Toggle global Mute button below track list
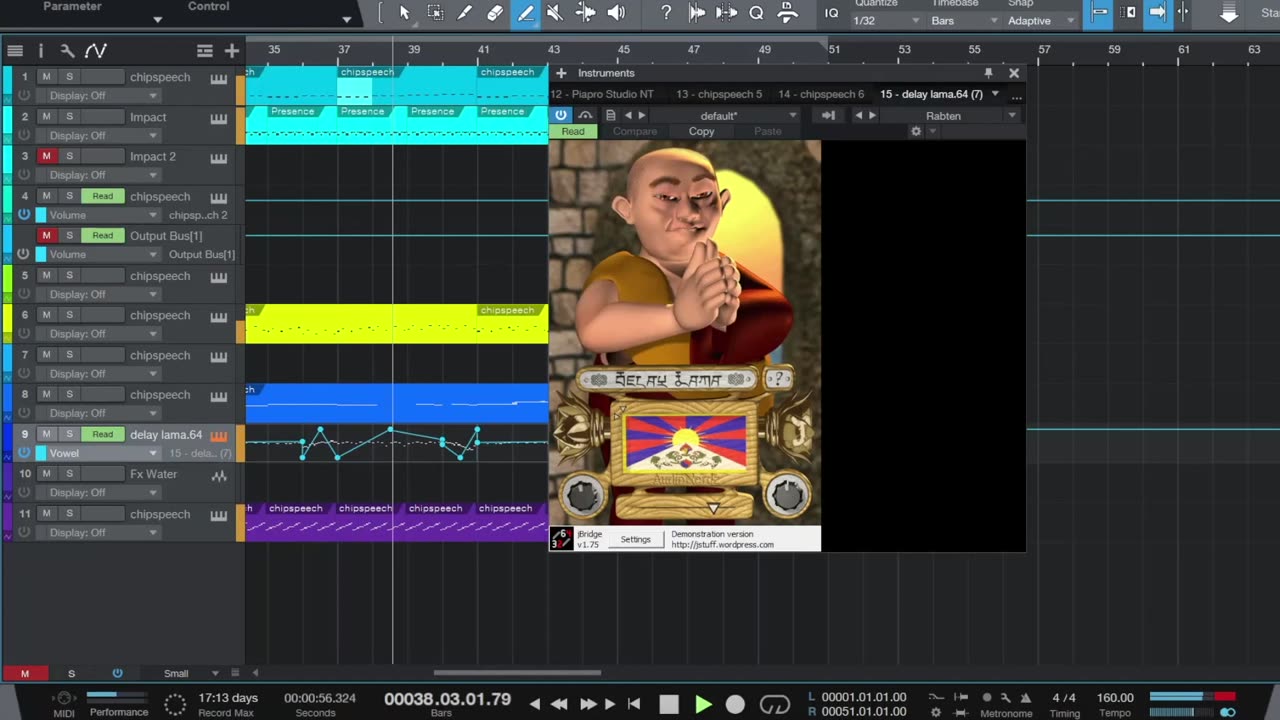1280x720 pixels. coord(25,673)
